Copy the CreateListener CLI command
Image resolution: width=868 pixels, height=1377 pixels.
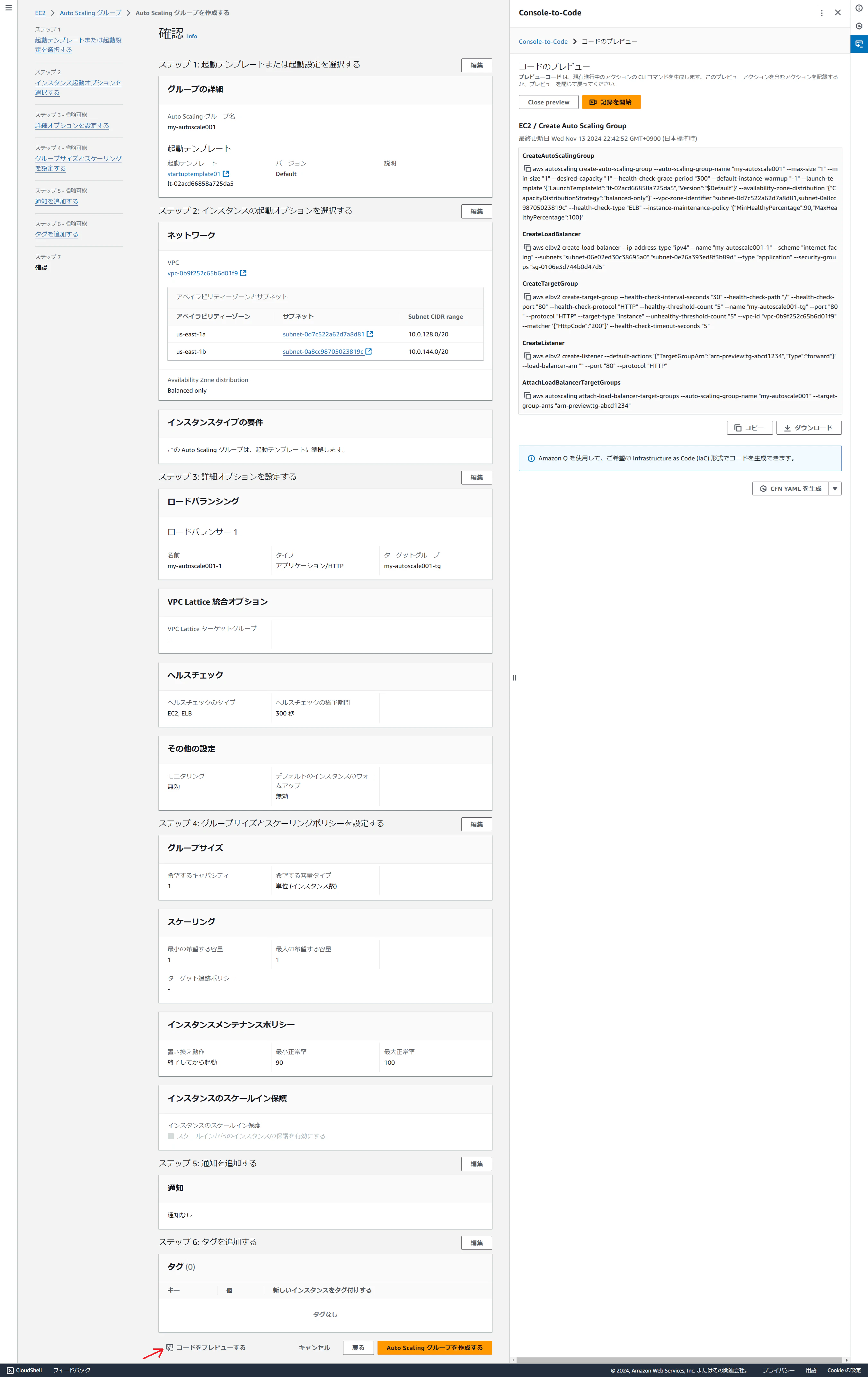click(x=527, y=356)
